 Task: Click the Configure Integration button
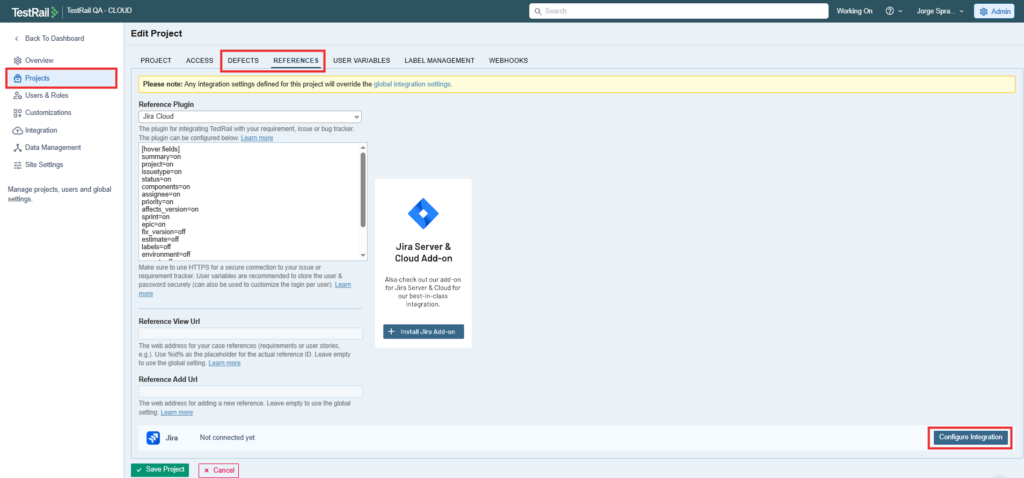click(x=969, y=437)
